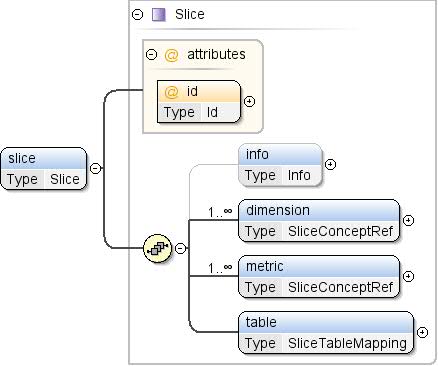438x366 pixels.
Task: Collapse the Slice type container
Action: coord(138,15)
